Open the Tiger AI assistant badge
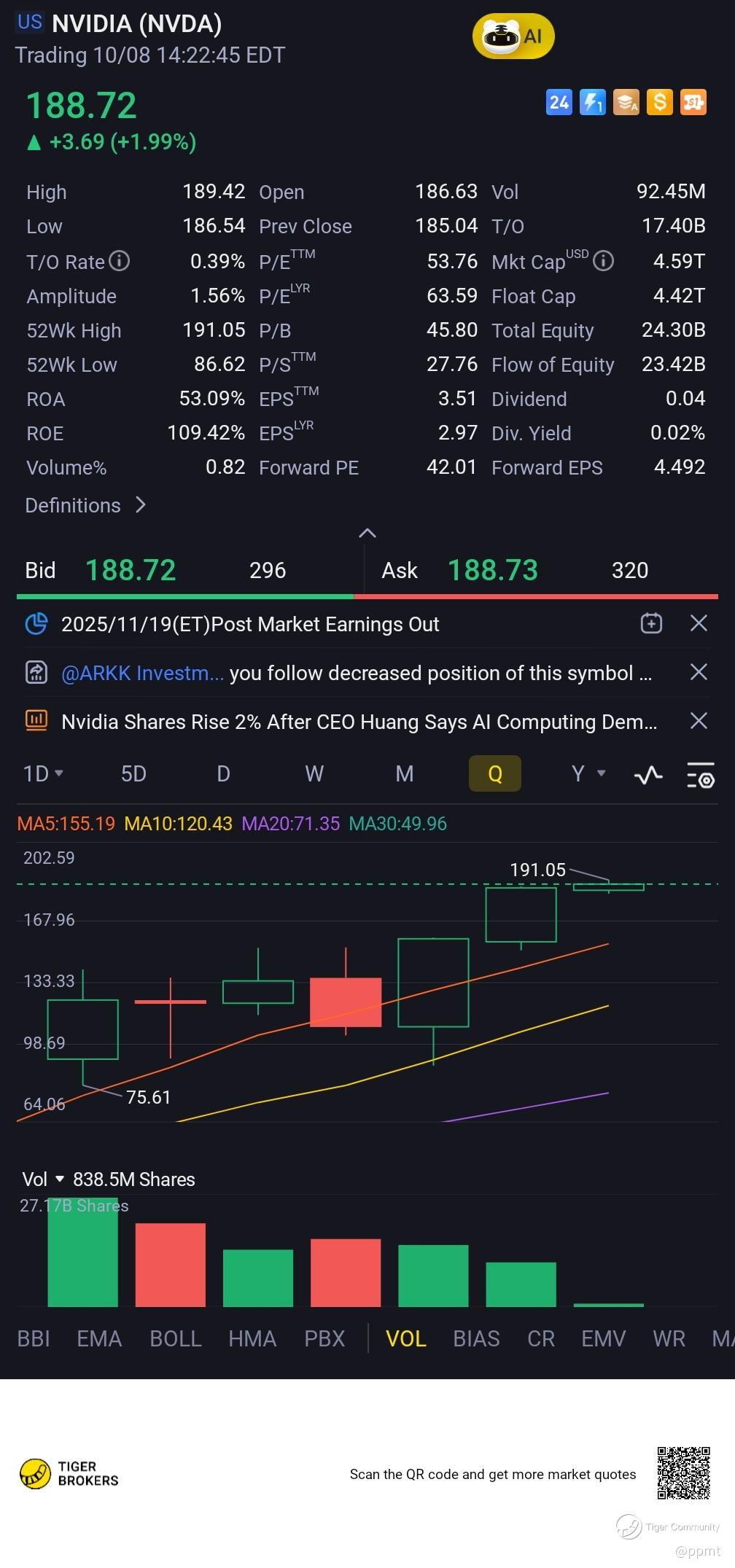 (513, 36)
